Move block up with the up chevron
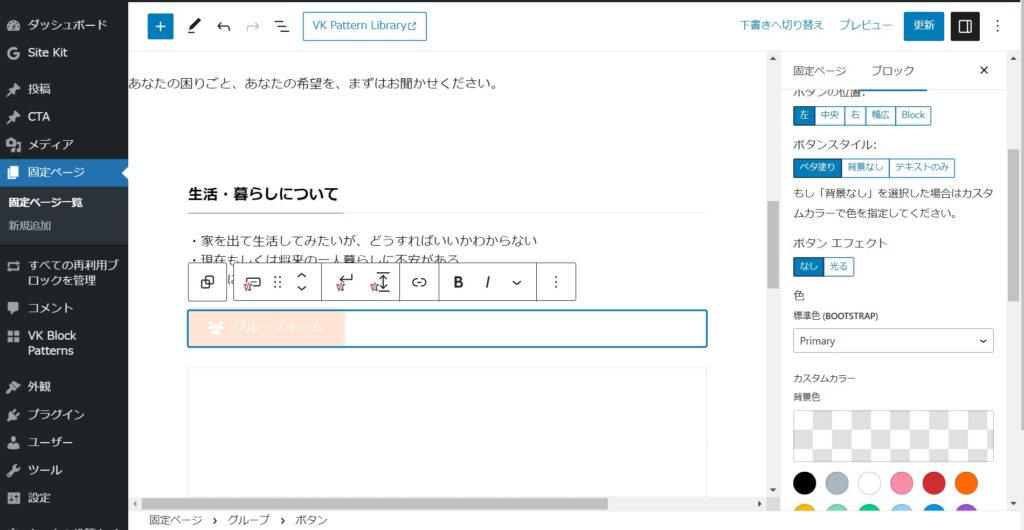This screenshot has width=1024, height=530. click(x=302, y=275)
